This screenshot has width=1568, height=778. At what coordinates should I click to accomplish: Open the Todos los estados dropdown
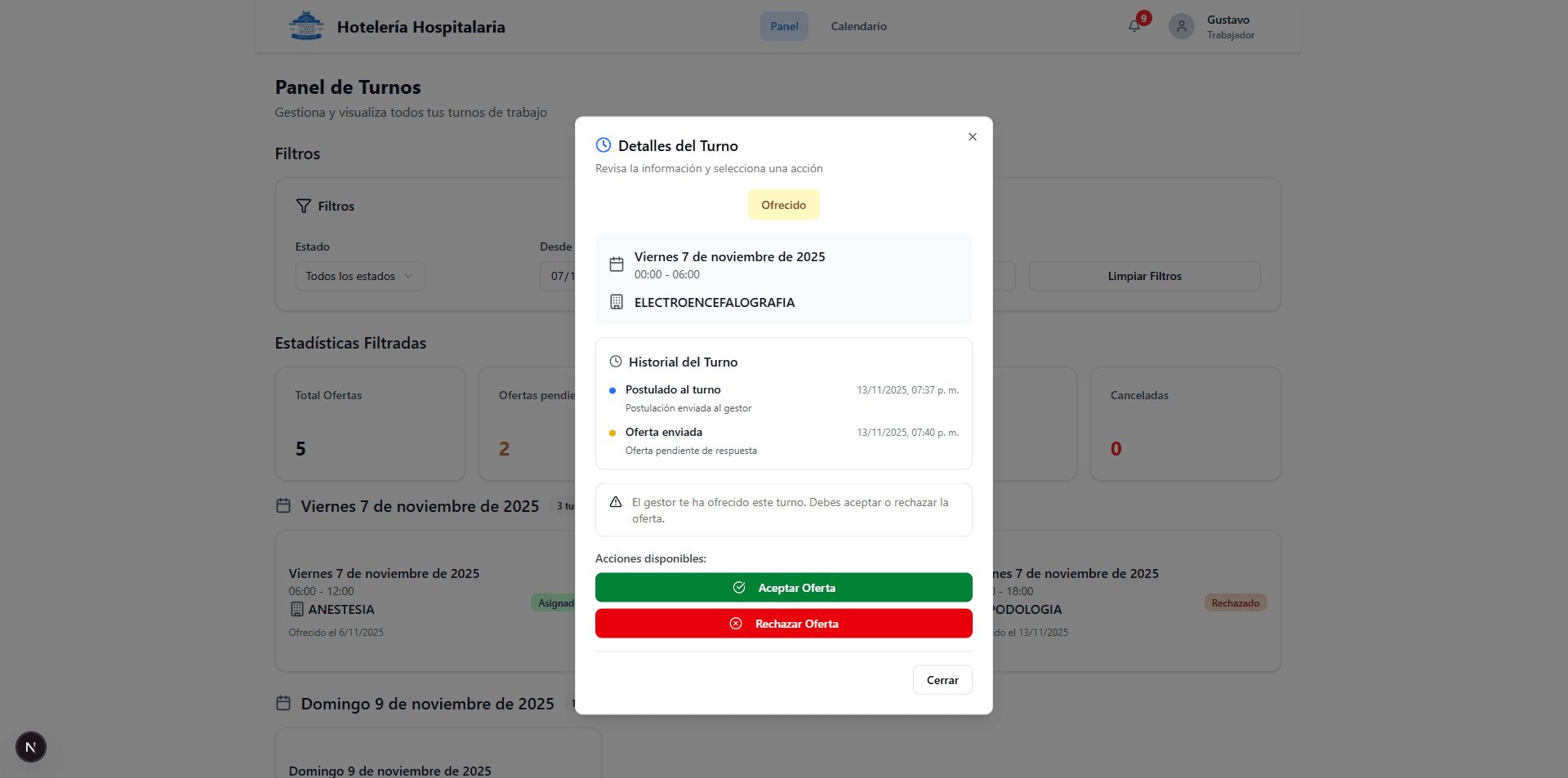click(359, 276)
